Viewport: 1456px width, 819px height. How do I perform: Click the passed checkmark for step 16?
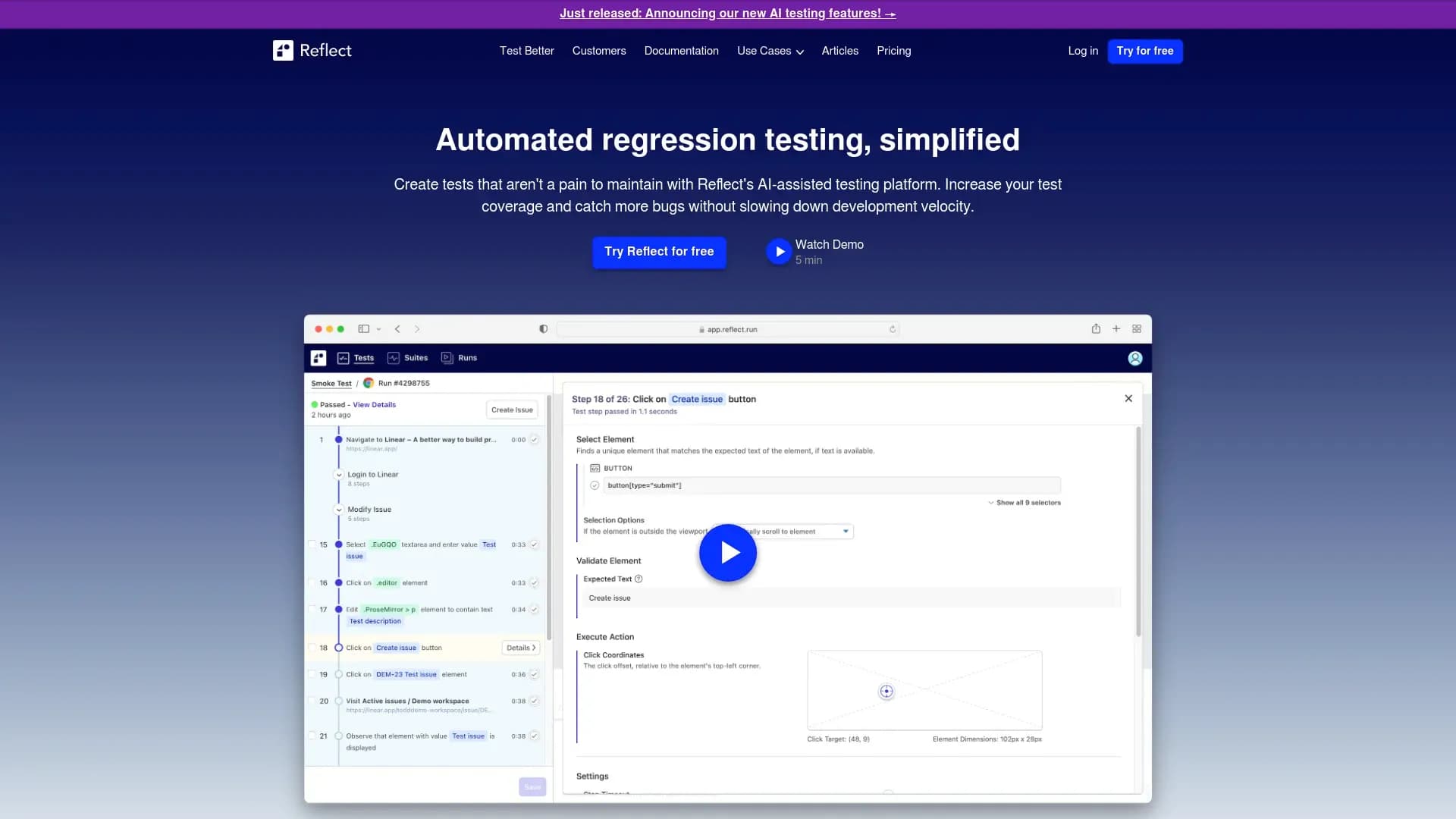coord(535,583)
